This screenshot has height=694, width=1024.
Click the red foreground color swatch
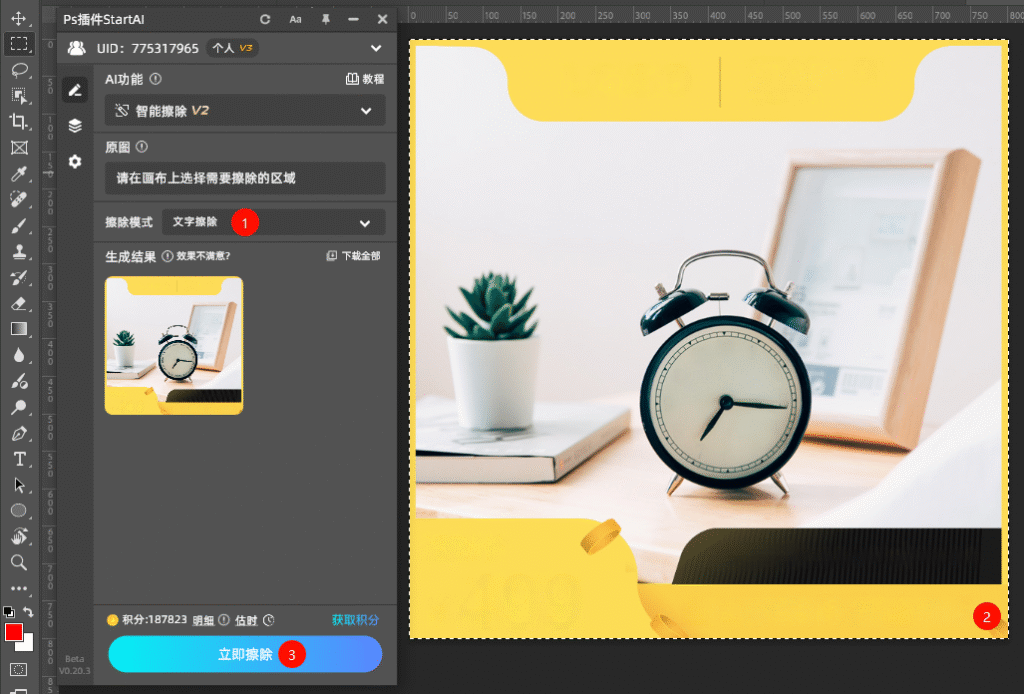(14, 632)
